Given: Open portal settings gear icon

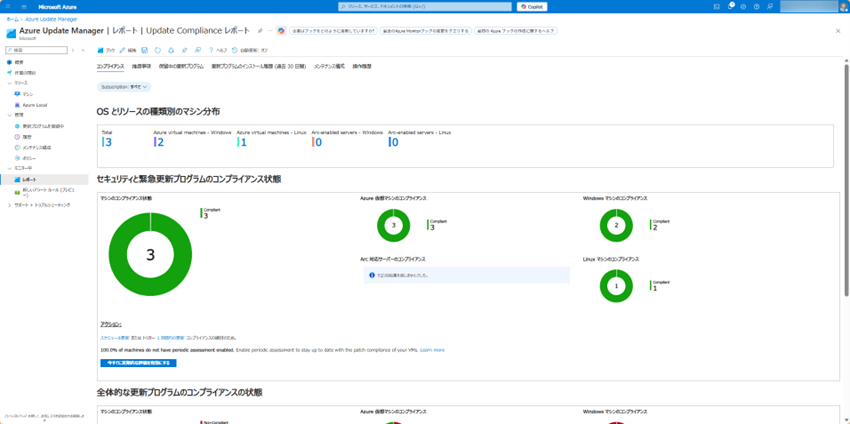Looking at the screenshot, I should coord(745,6).
